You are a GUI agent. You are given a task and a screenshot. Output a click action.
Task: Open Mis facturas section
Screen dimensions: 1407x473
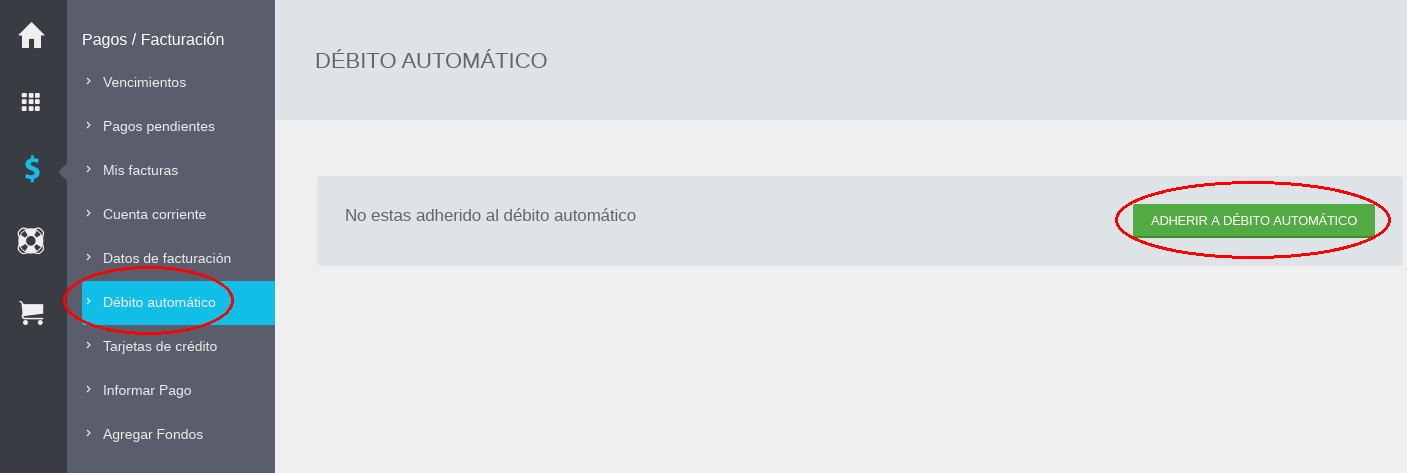(140, 170)
